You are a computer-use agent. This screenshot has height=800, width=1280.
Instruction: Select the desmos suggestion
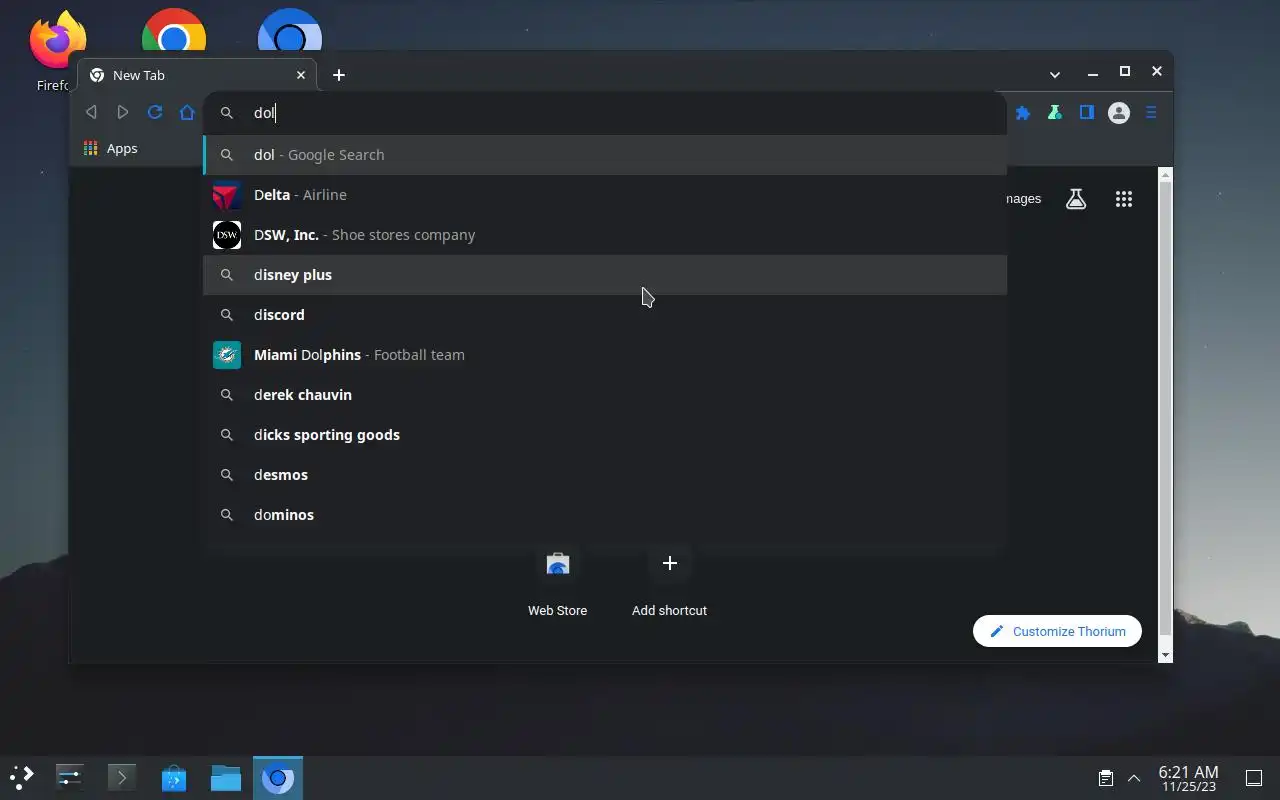pyautogui.click(x=605, y=475)
